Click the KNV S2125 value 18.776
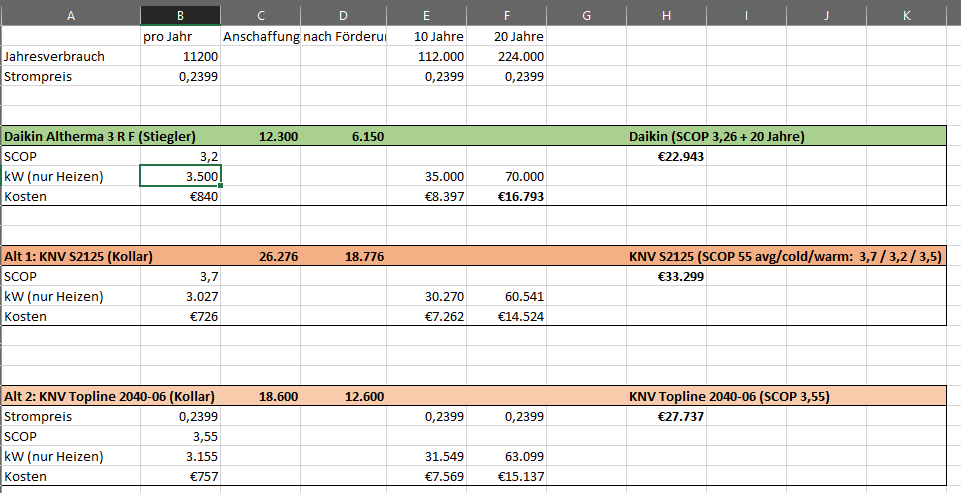This screenshot has height=493, width=961. click(x=343, y=256)
